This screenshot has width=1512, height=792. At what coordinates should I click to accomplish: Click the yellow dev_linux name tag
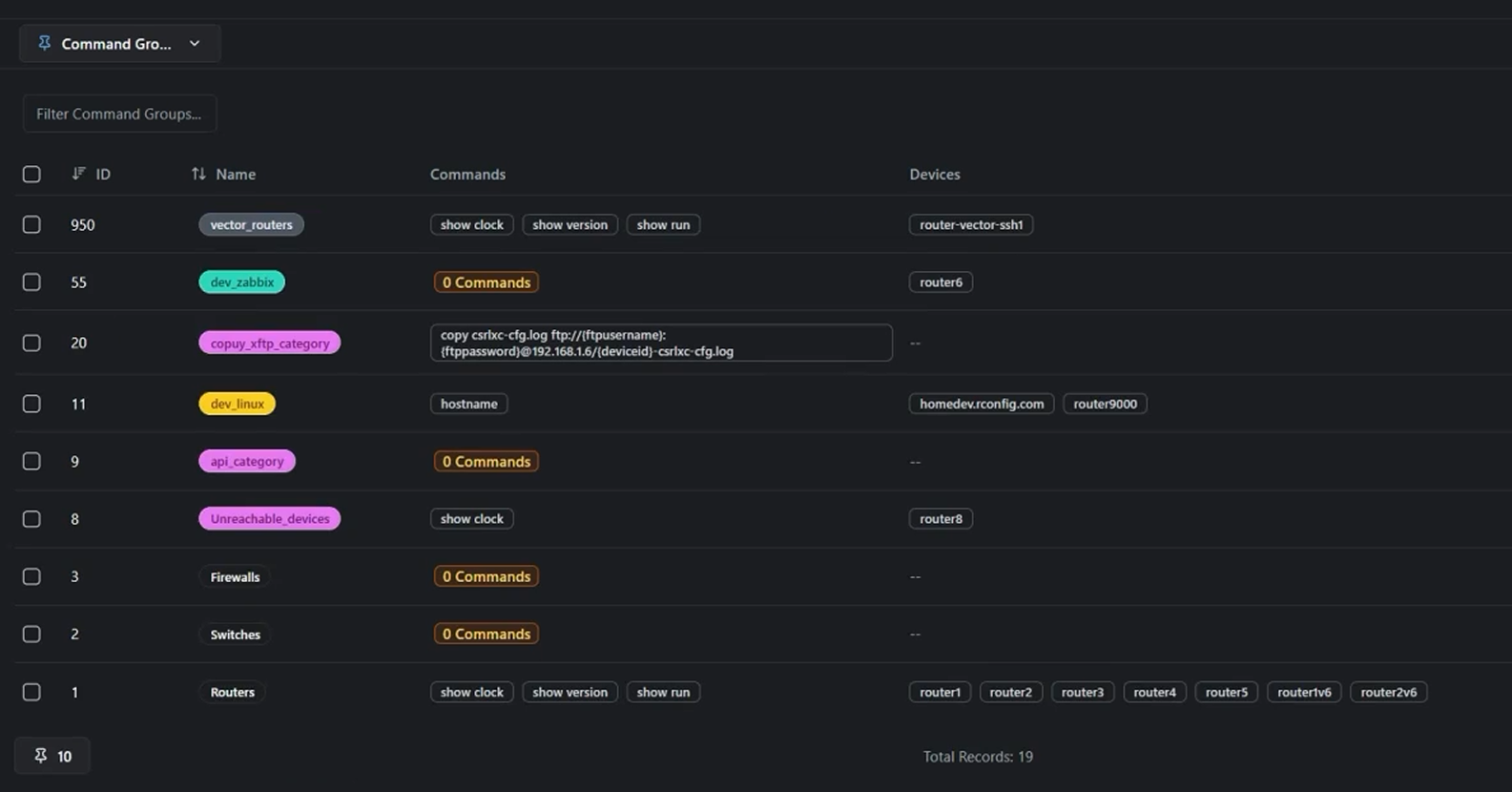coord(237,404)
